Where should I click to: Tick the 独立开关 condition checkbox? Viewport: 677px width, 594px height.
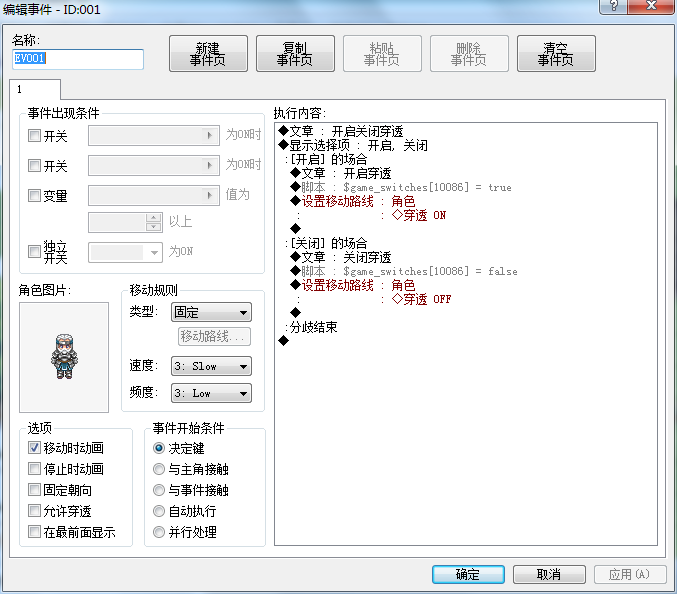(34, 251)
